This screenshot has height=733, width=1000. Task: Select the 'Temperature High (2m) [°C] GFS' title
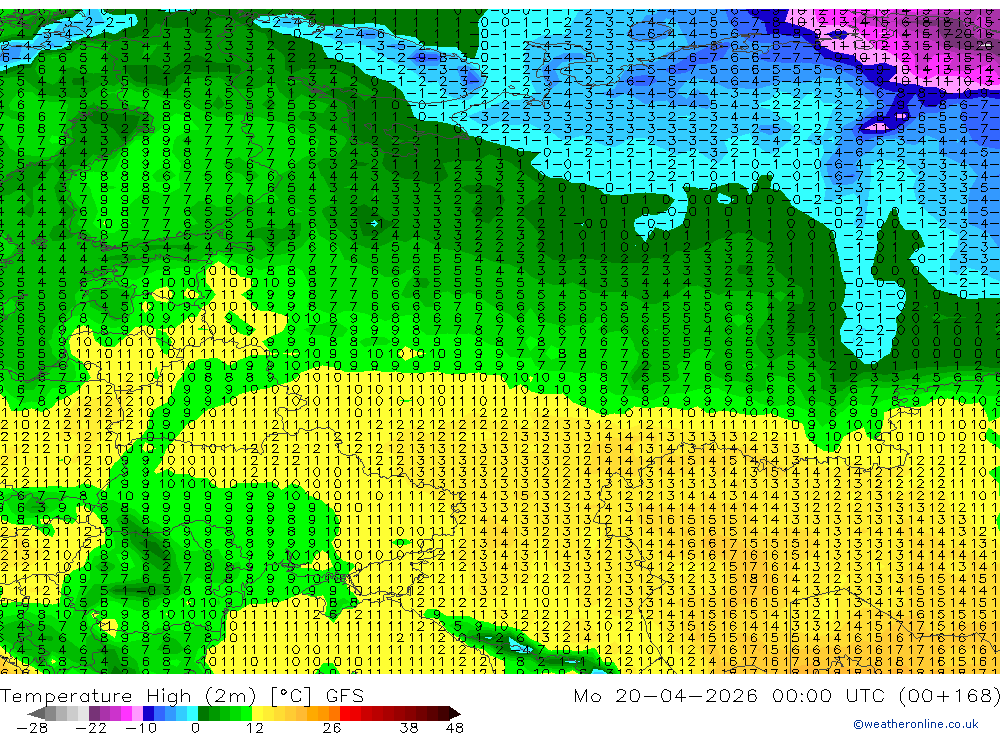click(182, 695)
